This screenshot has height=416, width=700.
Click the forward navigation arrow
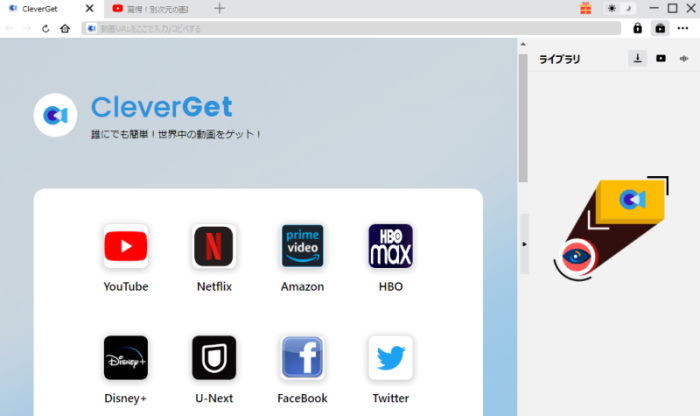click(x=27, y=29)
